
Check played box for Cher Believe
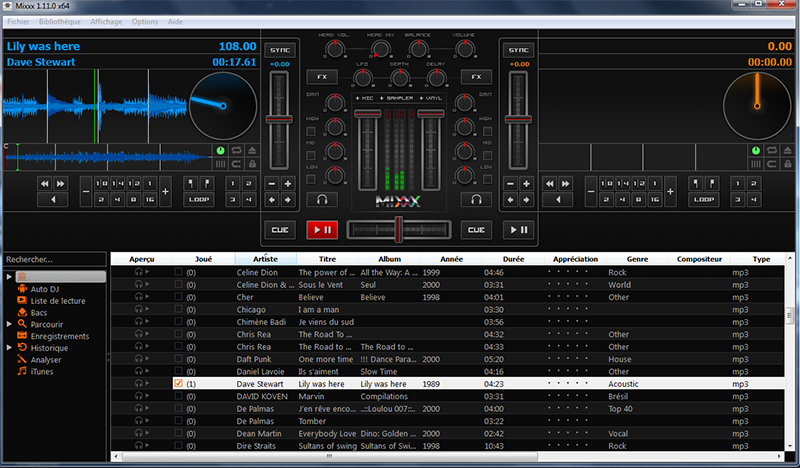click(x=178, y=297)
